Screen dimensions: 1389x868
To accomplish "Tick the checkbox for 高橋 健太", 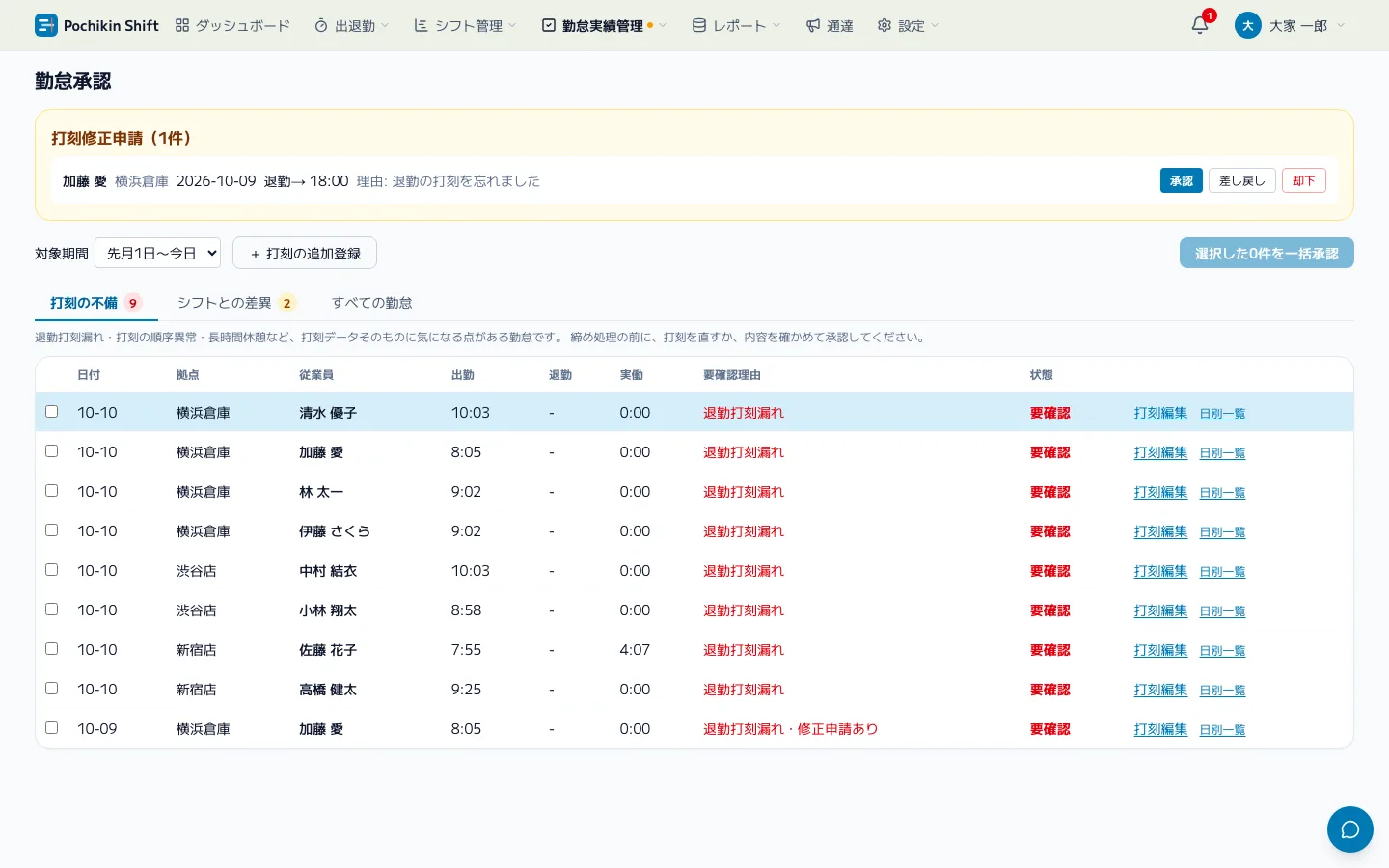I will tap(52, 689).
